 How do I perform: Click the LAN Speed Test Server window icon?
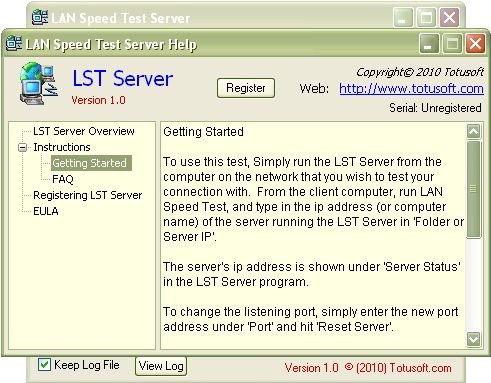tap(40, 17)
